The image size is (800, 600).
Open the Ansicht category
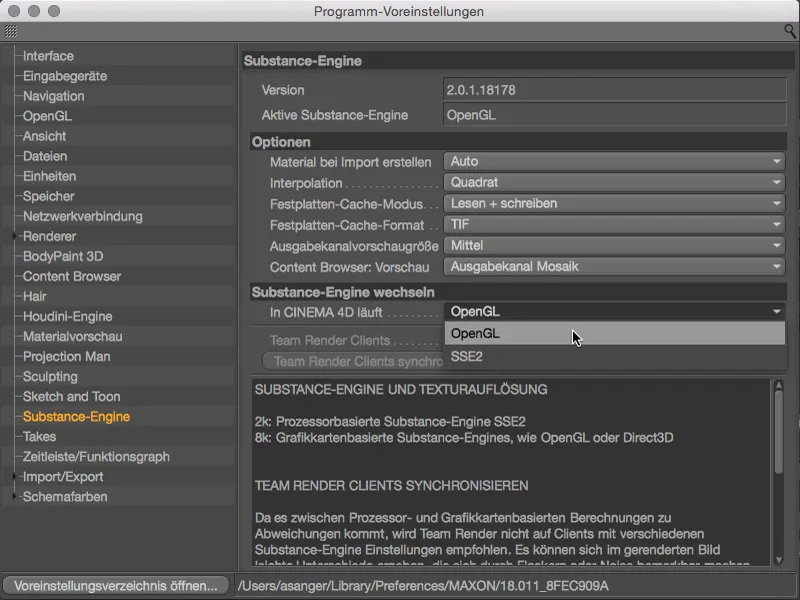click(x=44, y=136)
